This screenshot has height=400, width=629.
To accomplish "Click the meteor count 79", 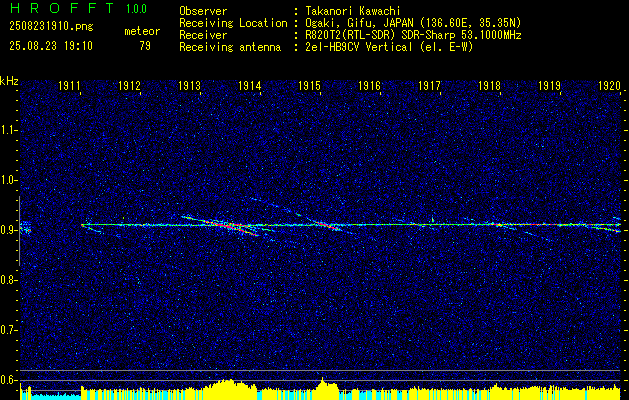I will pos(145,46).
